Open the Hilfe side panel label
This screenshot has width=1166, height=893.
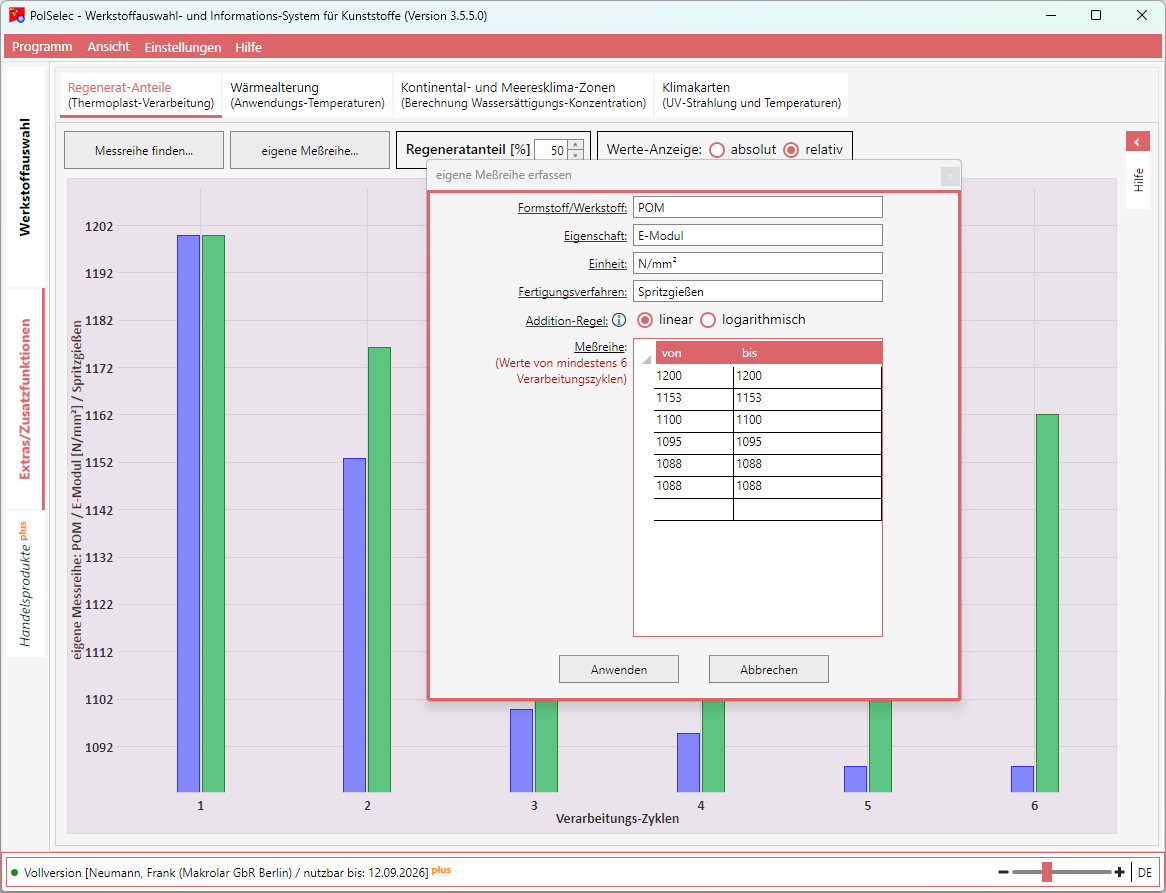1138,181
